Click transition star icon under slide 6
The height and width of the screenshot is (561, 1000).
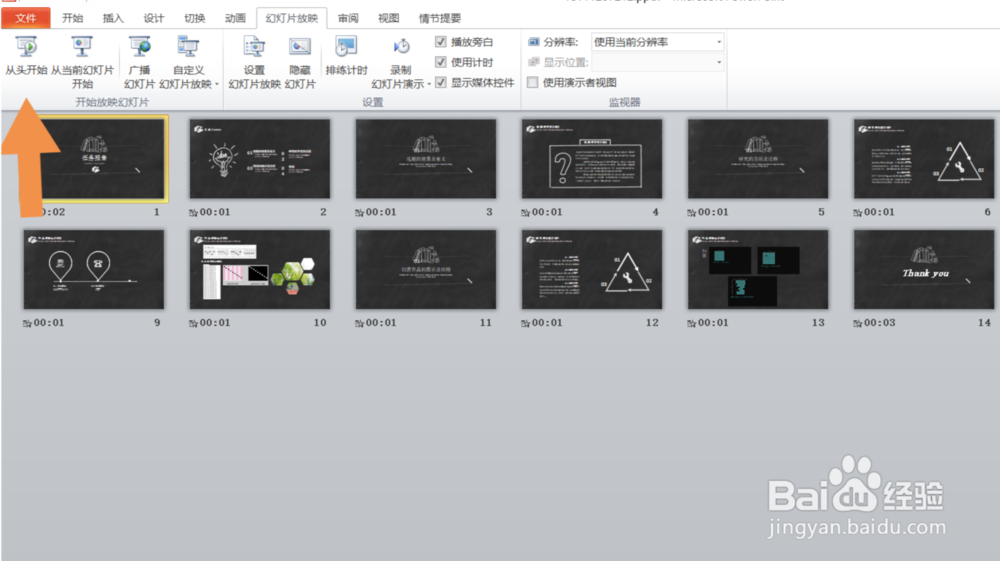click(x=858, y=213)
